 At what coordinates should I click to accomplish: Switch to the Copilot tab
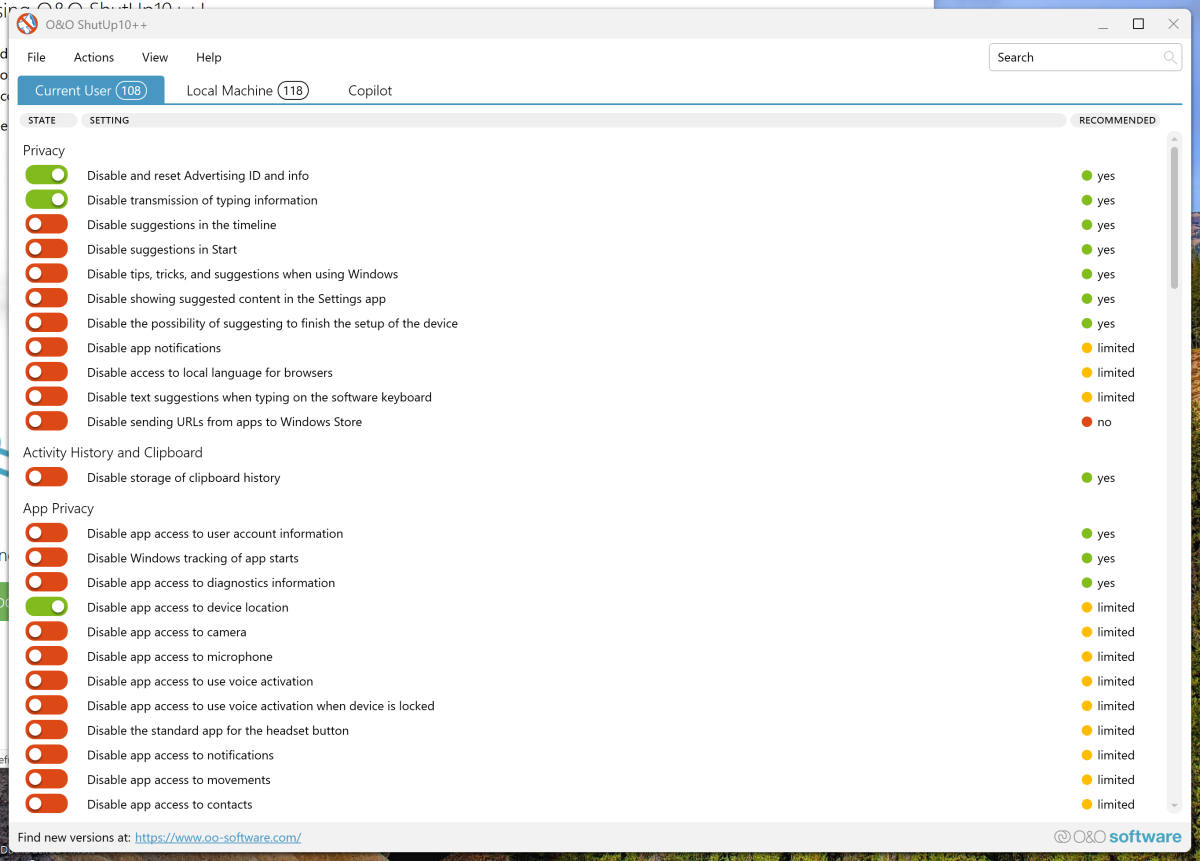click(x=370, y=91)
